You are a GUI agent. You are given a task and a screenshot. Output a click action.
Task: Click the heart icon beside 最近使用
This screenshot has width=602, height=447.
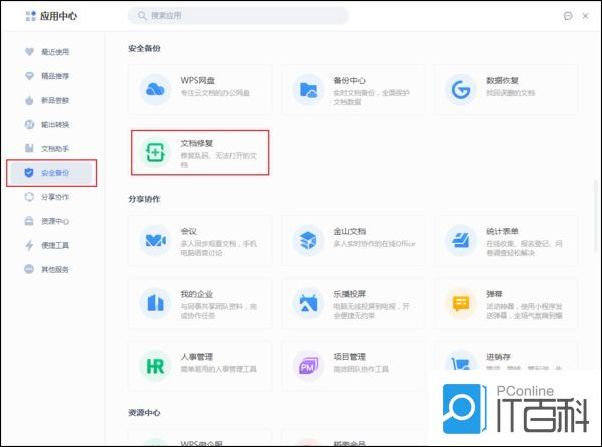pyautogui.click(x=29, y=51)
